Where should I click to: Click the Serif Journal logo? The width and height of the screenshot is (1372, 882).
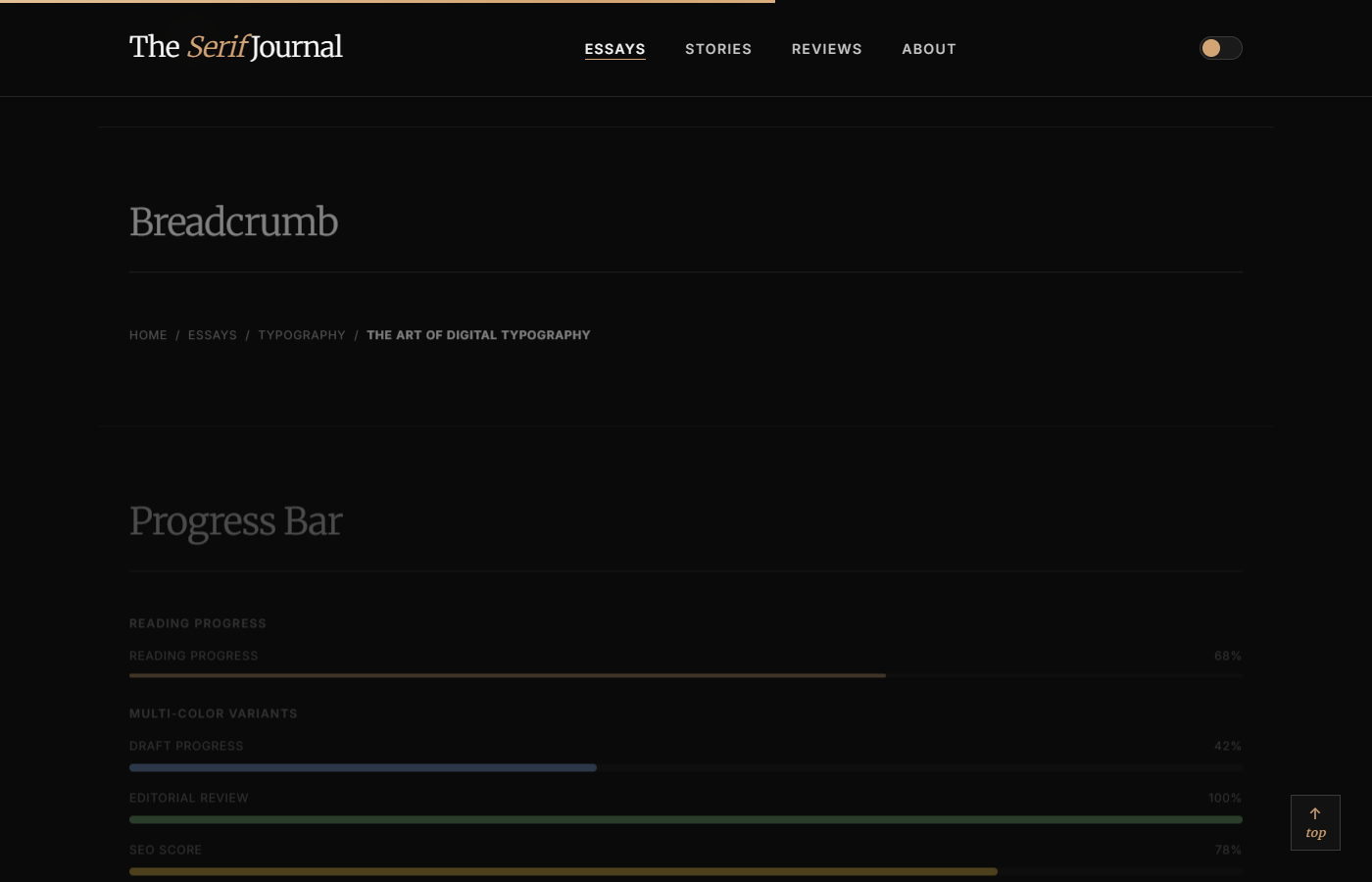click(235, 47)
